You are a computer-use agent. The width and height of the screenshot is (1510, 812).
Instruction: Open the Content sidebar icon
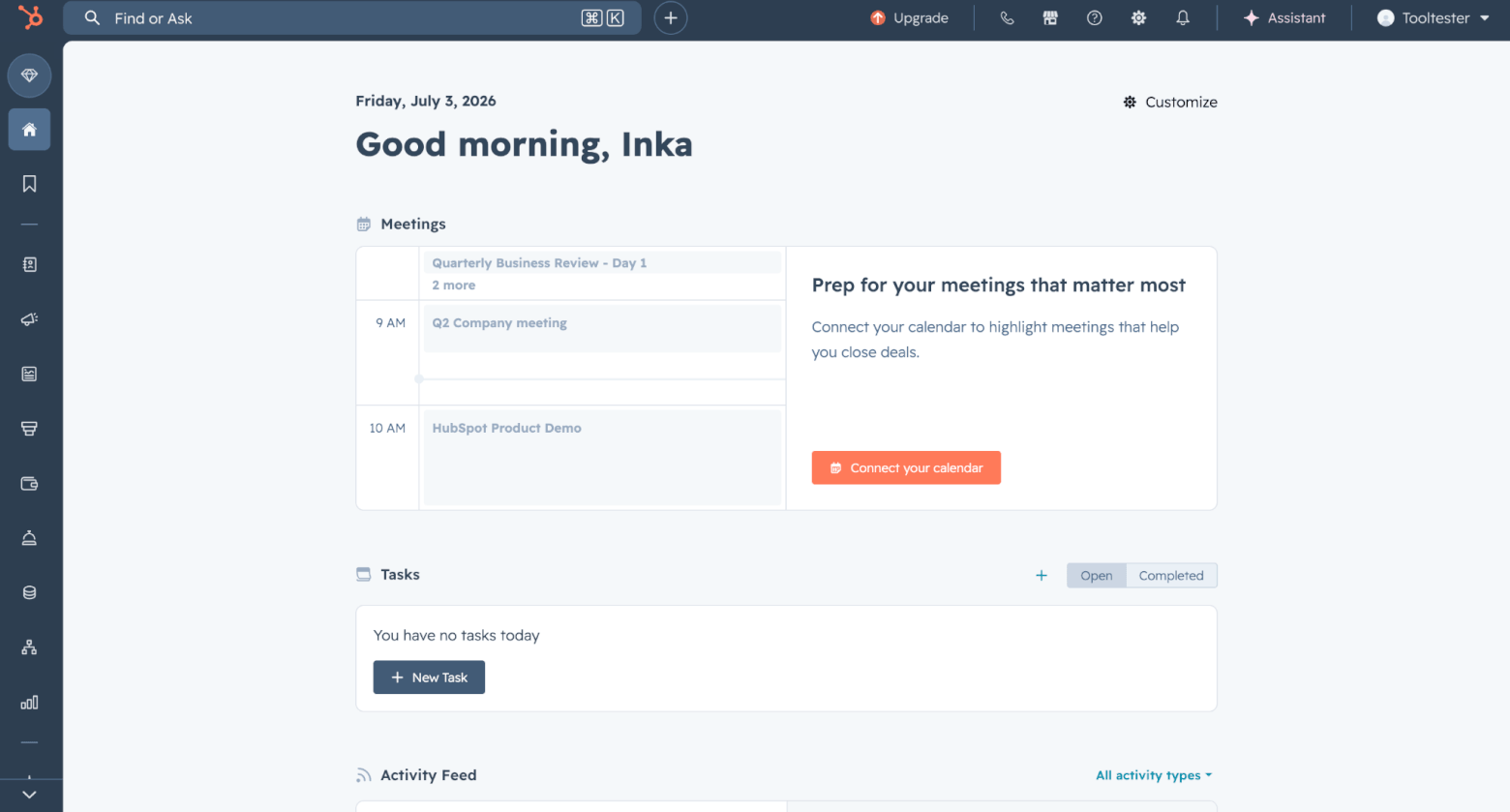coord(29,374)
